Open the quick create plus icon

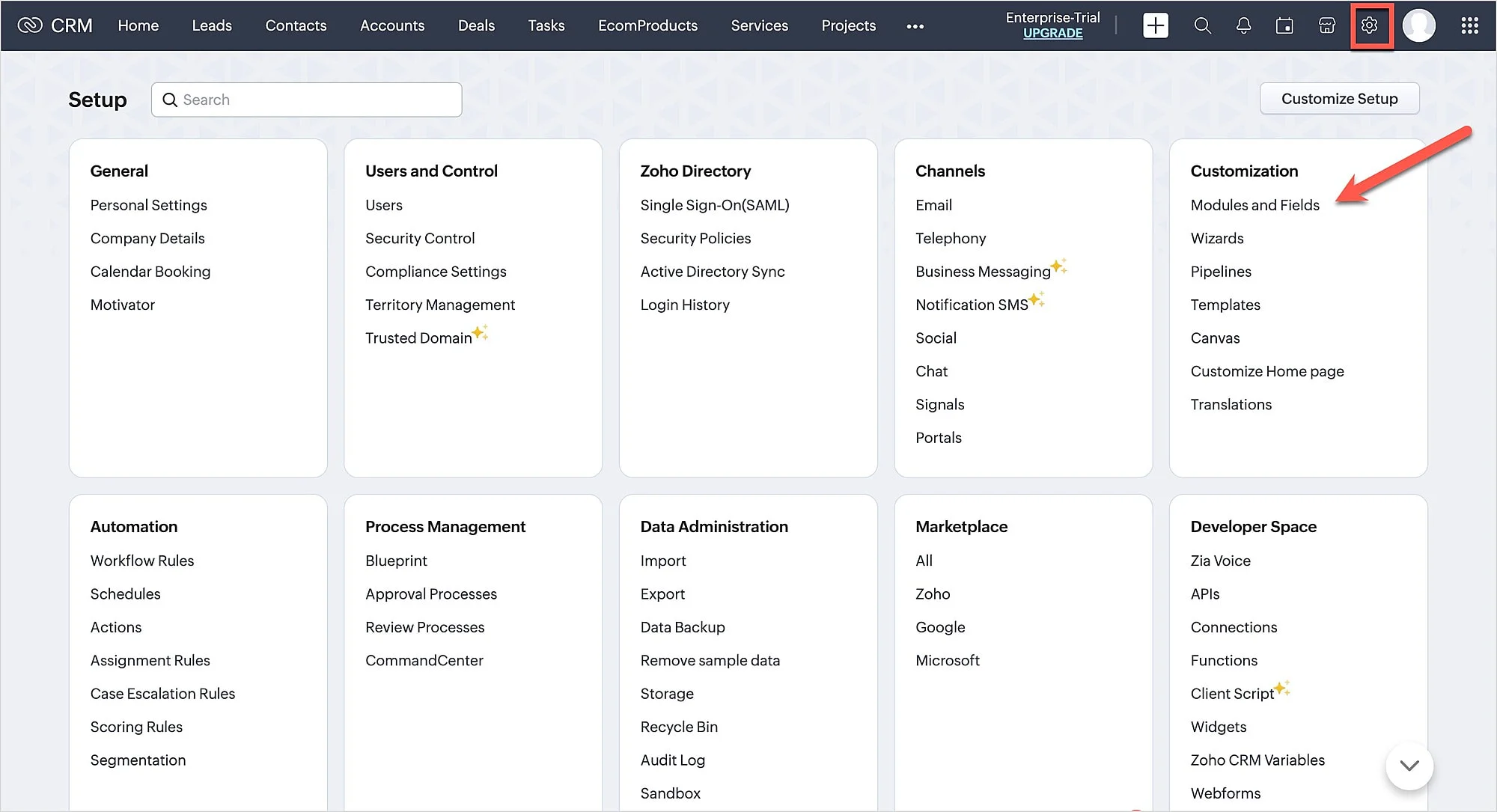pyautogui.click(x=1156, y=25)
